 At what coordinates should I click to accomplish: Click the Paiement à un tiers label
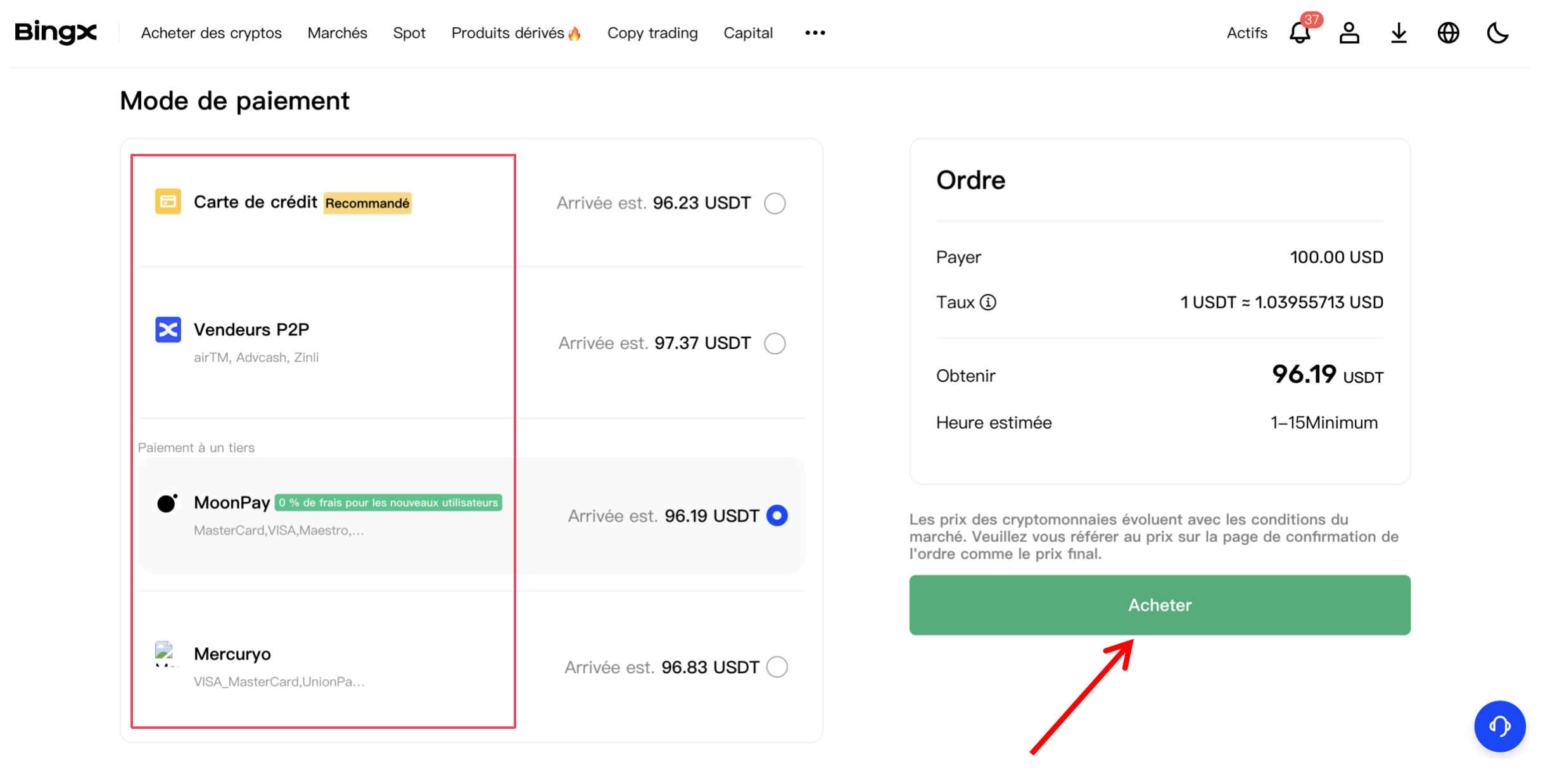point(196,448)
